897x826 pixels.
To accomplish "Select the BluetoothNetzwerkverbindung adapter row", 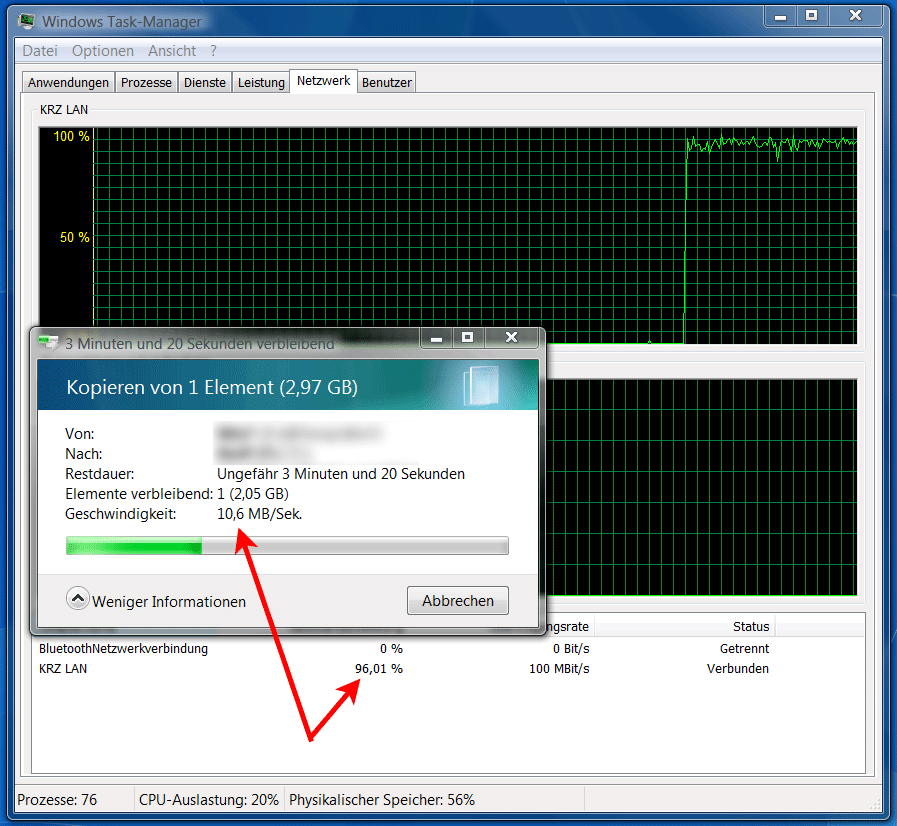I will point(123,649).
